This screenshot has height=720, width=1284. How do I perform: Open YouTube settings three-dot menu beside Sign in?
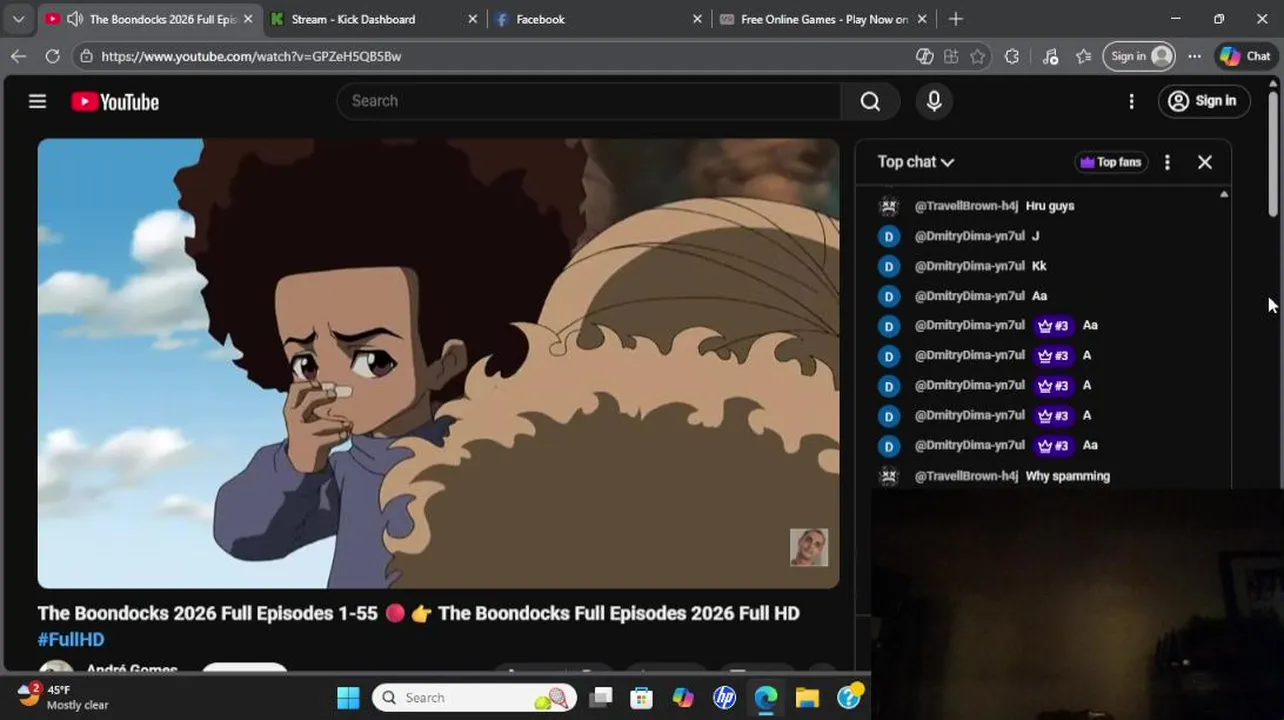click(1131, 101)
